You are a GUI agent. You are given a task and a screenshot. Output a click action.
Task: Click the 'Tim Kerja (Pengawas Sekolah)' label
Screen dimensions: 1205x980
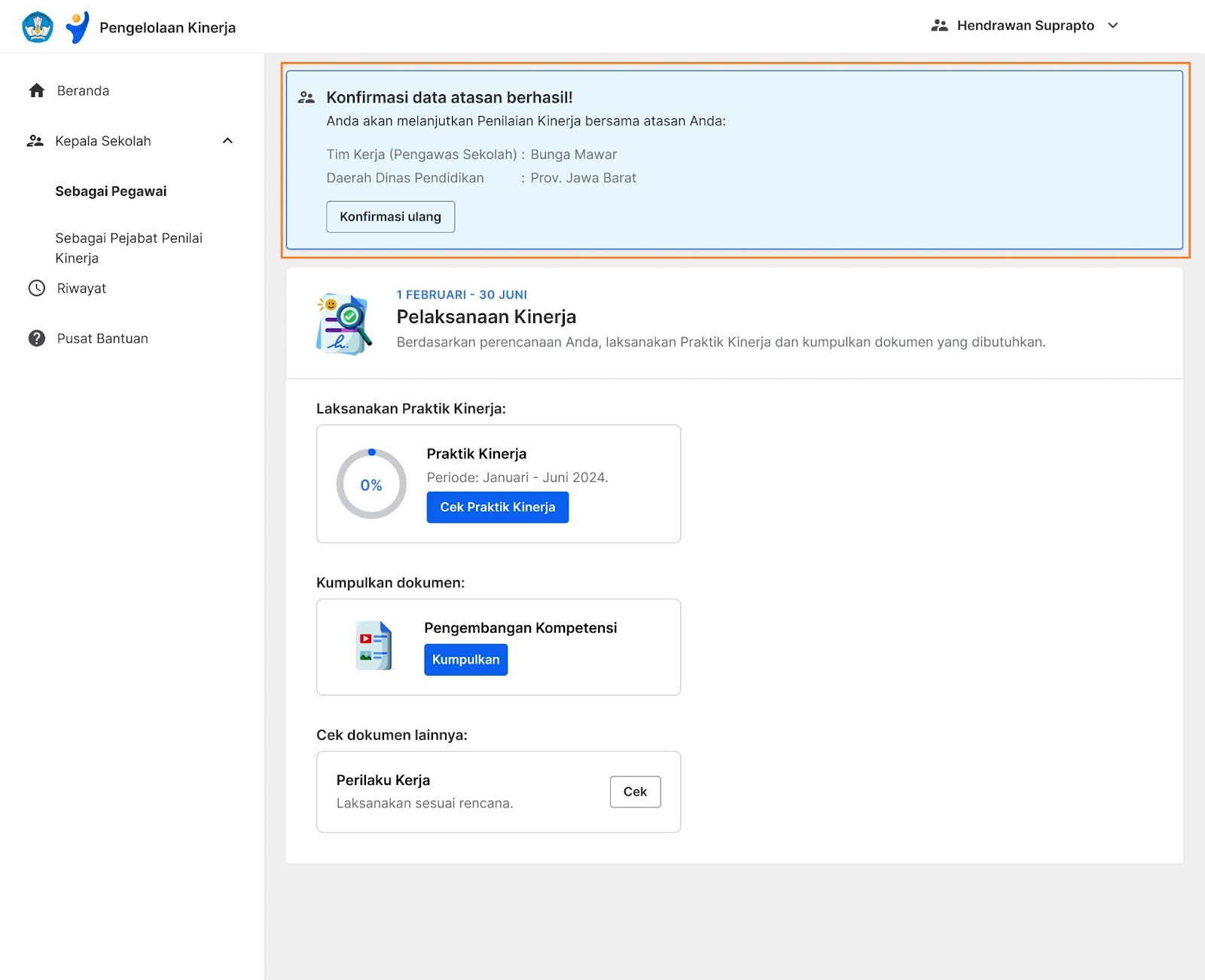[x=422, y=154]
